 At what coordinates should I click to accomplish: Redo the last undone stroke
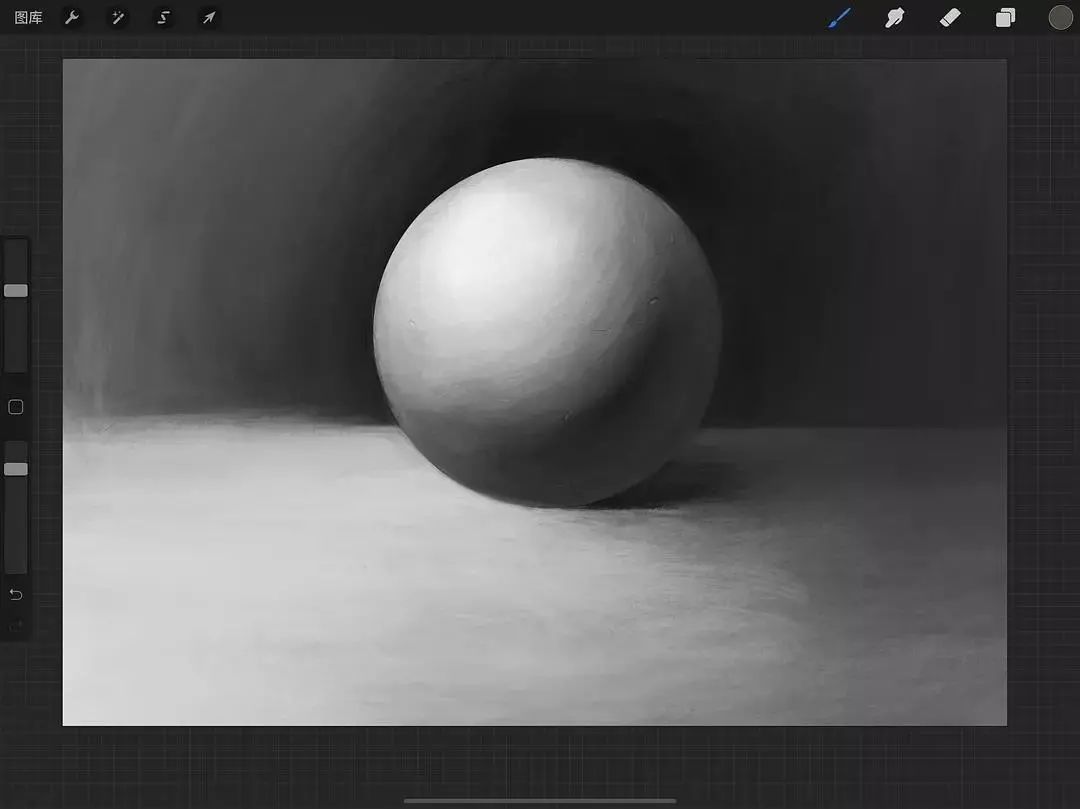[16, 627]
